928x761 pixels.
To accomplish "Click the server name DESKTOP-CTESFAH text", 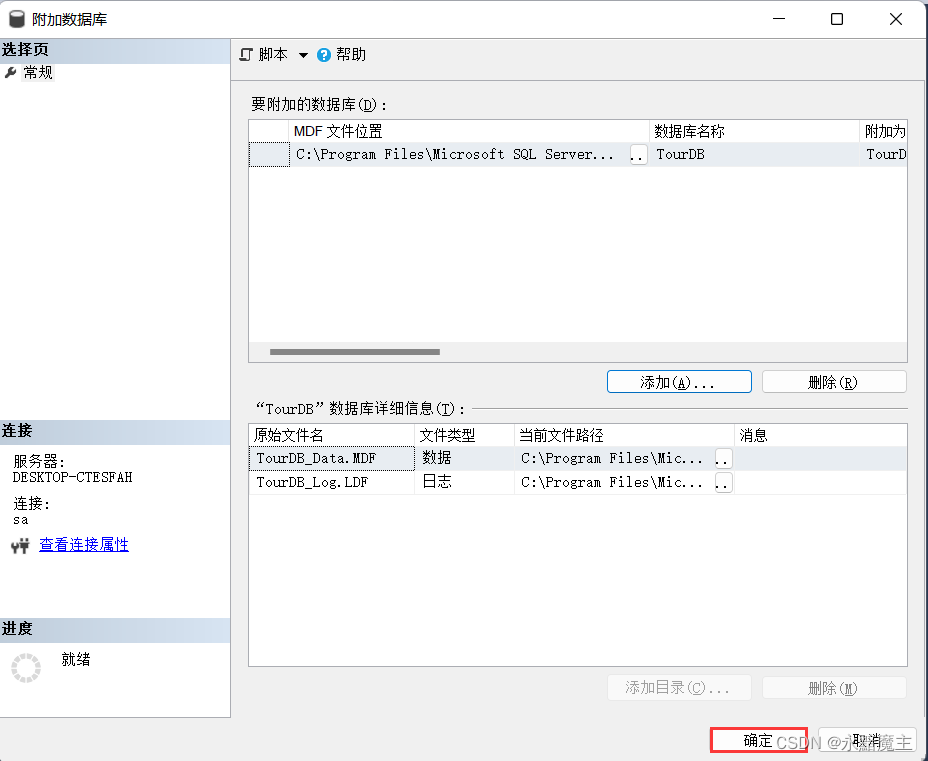I will pos(72,478).
